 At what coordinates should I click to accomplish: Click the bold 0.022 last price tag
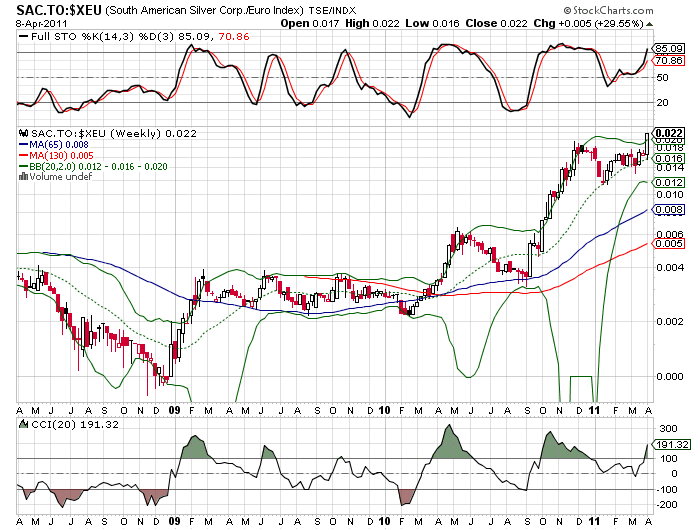click(x=668, y=133)
